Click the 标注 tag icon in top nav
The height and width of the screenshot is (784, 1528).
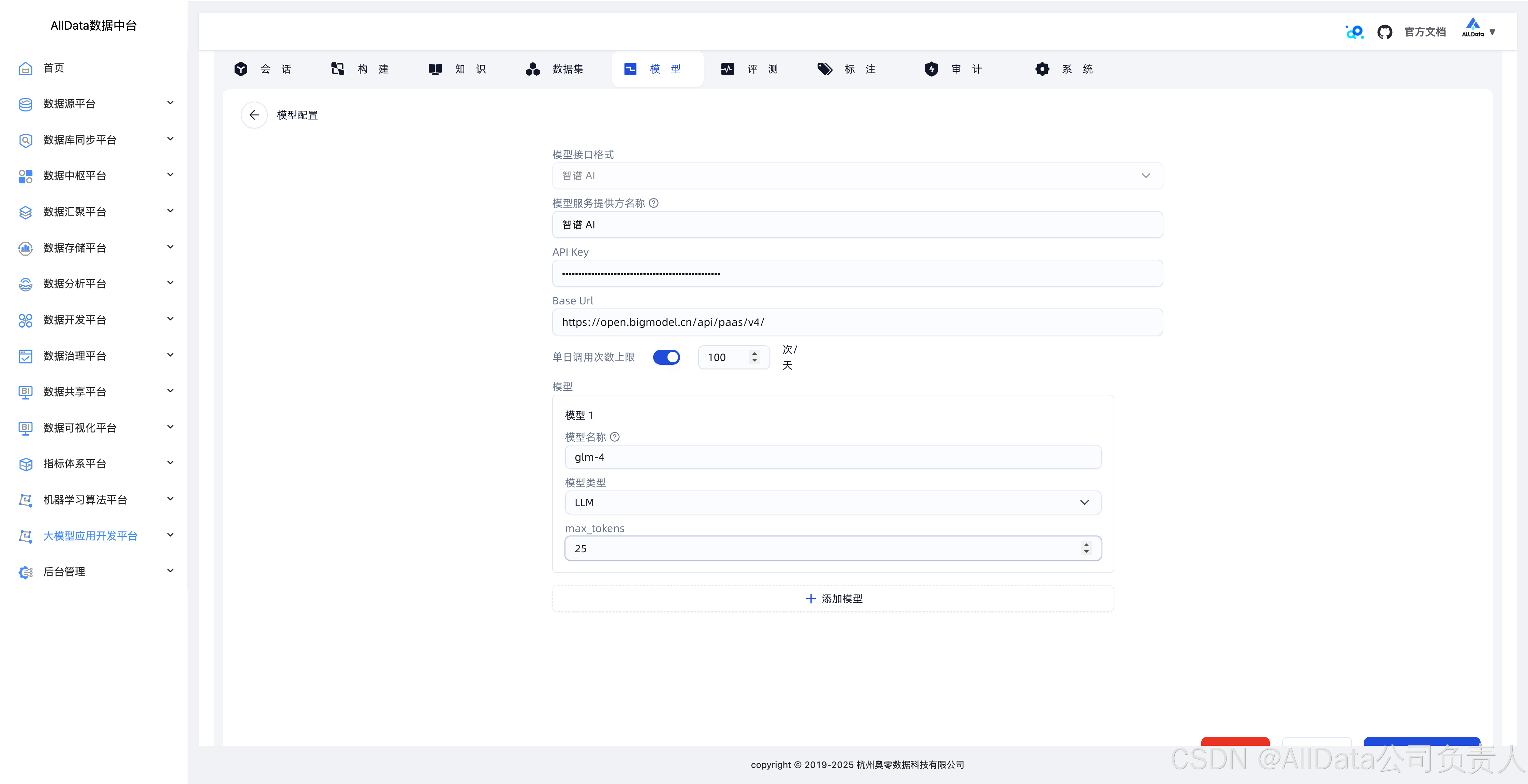(824, 70)
